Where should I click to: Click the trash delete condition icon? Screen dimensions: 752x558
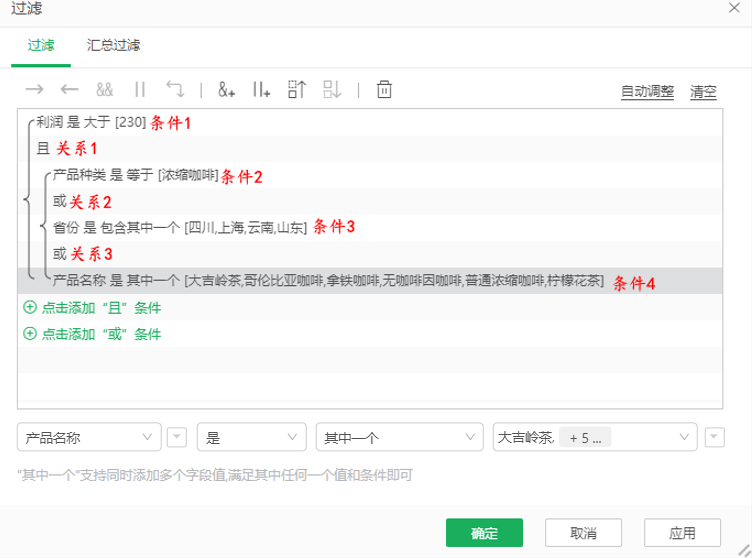point(384,89)
